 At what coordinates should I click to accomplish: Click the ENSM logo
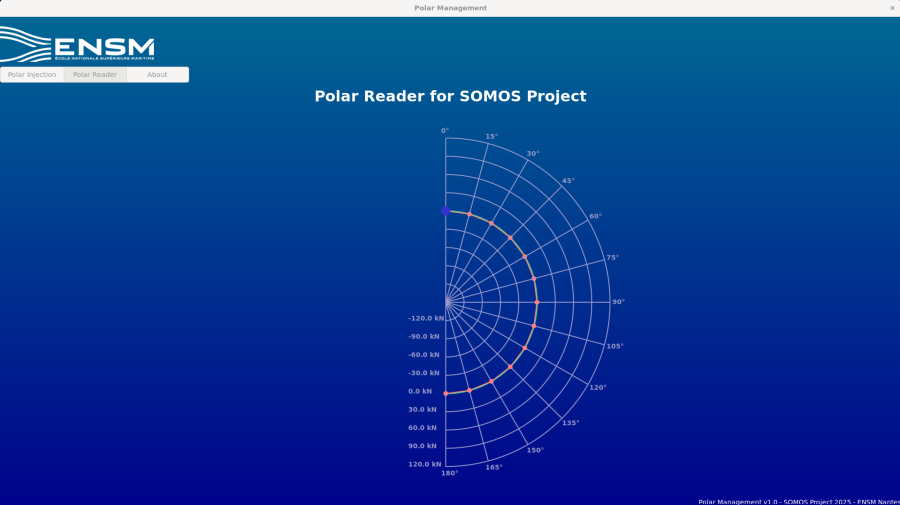click(78, 46)
